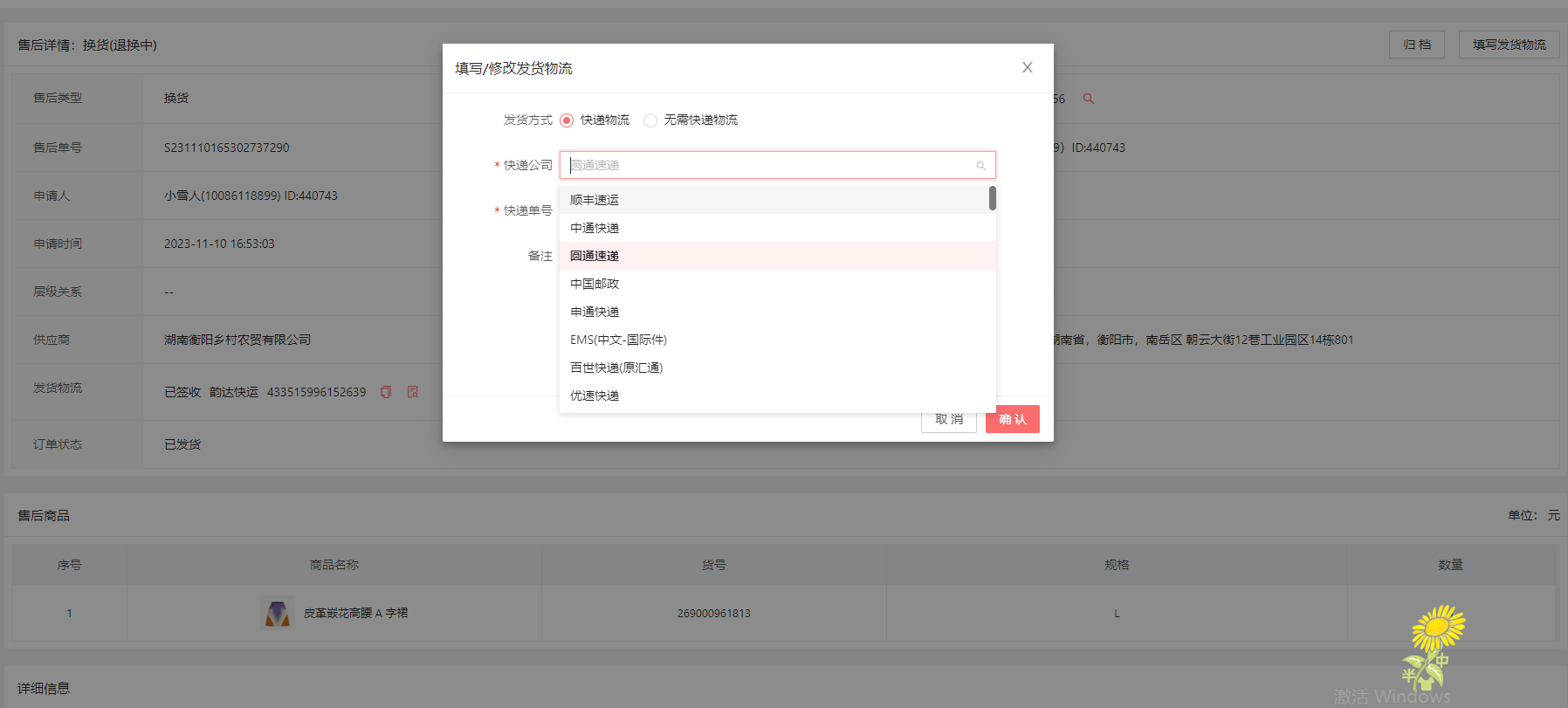Click the search icon in 快递公司 field
Image resolution: width=1568 pixels, height=708 pixels.
tap(980, 166)
